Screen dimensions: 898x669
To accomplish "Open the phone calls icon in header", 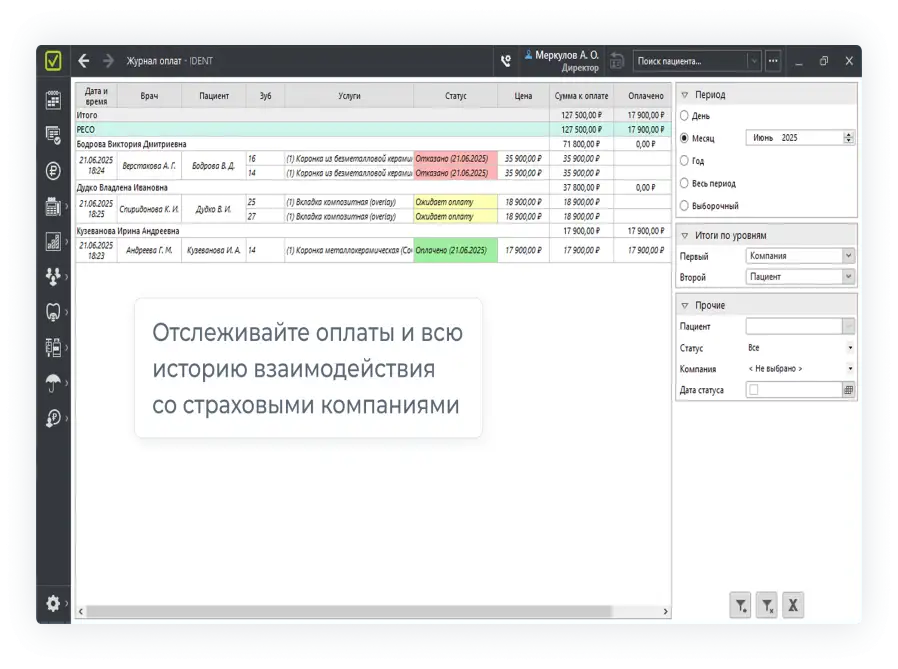I will 506,61.
